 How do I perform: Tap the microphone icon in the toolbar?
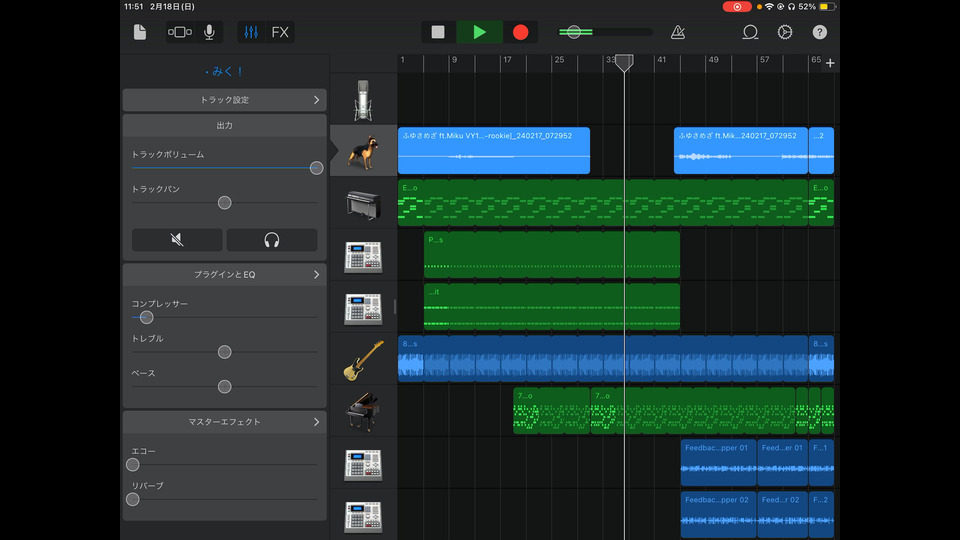pyautogui.click(x=209, y=32)
